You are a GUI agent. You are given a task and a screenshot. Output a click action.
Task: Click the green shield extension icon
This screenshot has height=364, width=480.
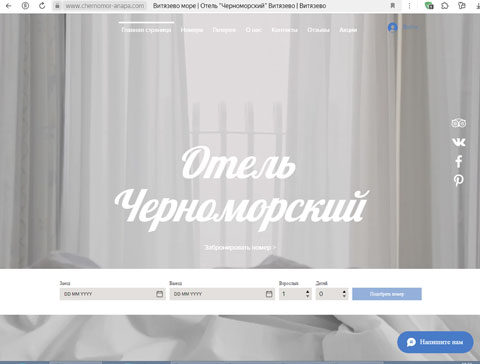coord(429,6)
